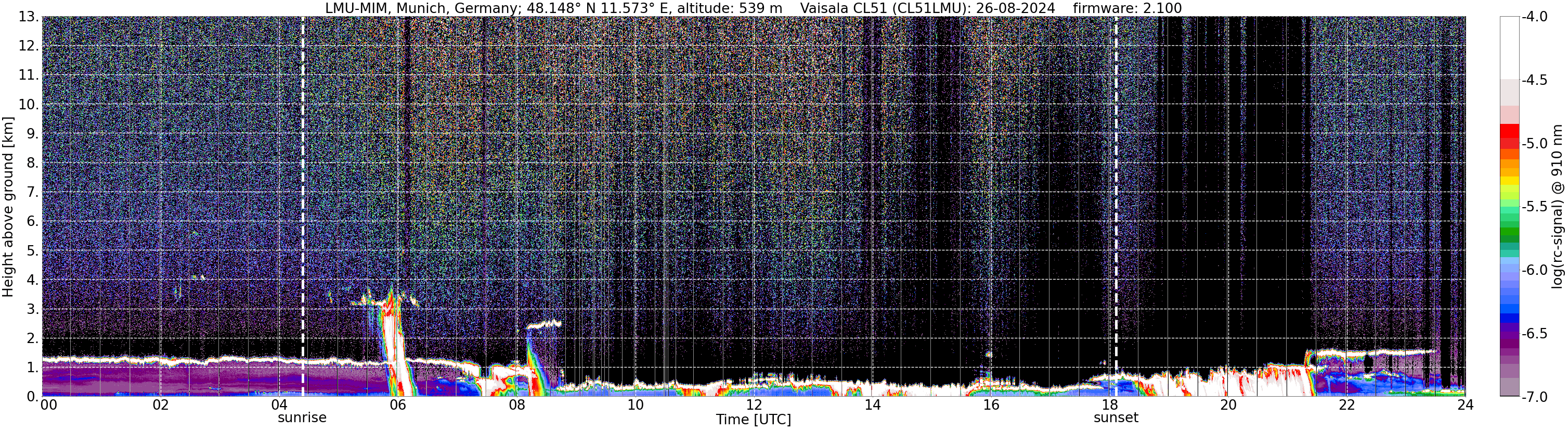Image resolution: width=1568 pixels, height=430 pixels.
Task: Select the 'Vaisala CL51 (CL51LMU): 26-08-2024' title text
Action: click(x=928, y=8)
